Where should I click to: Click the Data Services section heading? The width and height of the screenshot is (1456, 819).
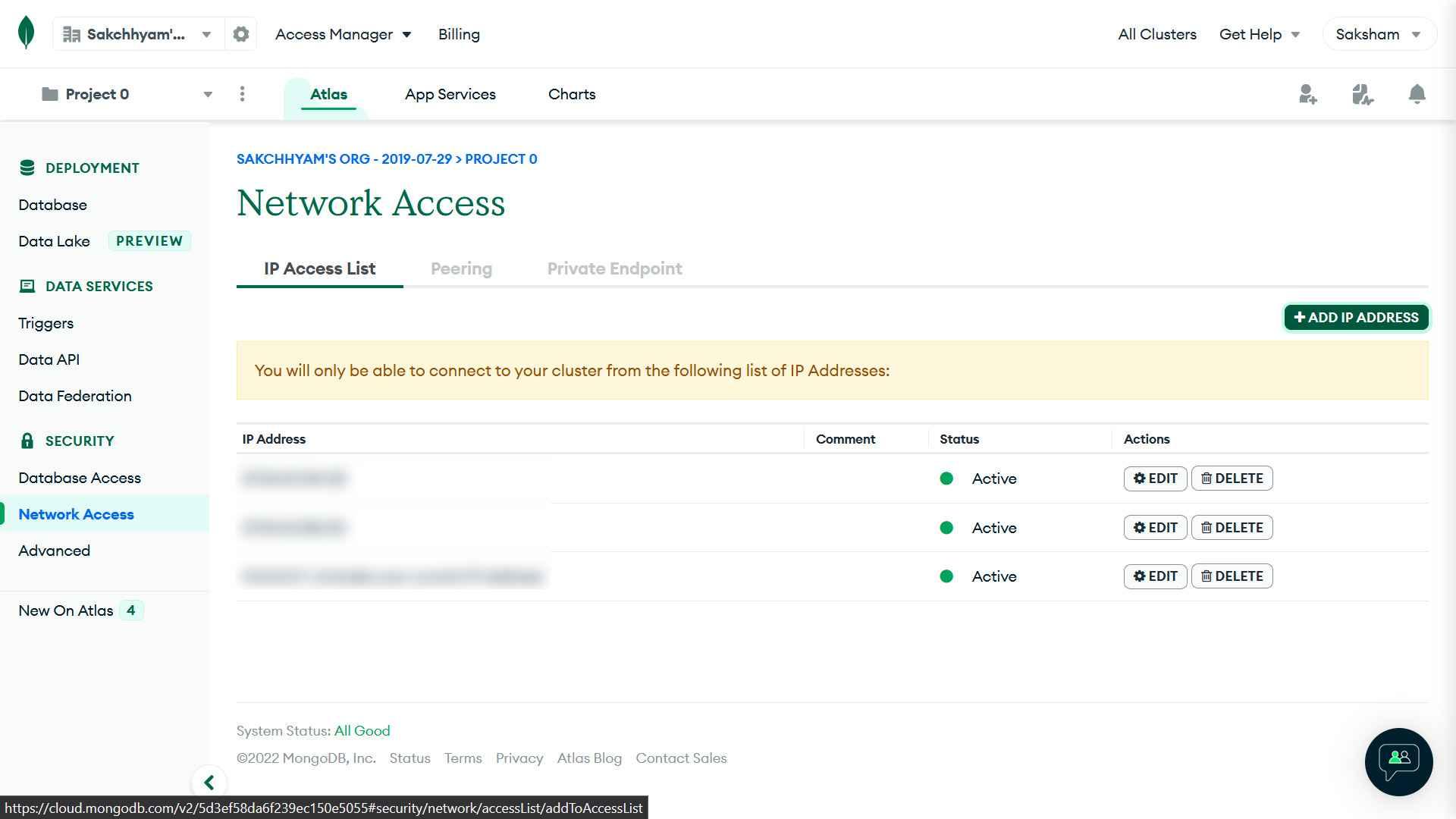(x=99, y=287)
